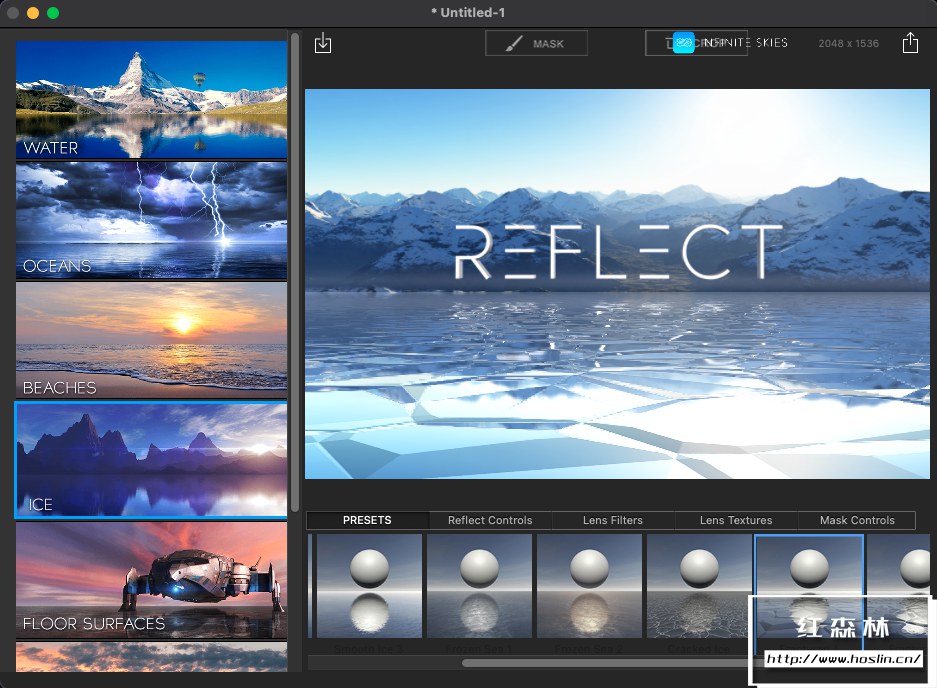Apply the Smooth Ice 3 preset
Viewport: 937px width, 688px height.
click(369, 586)
